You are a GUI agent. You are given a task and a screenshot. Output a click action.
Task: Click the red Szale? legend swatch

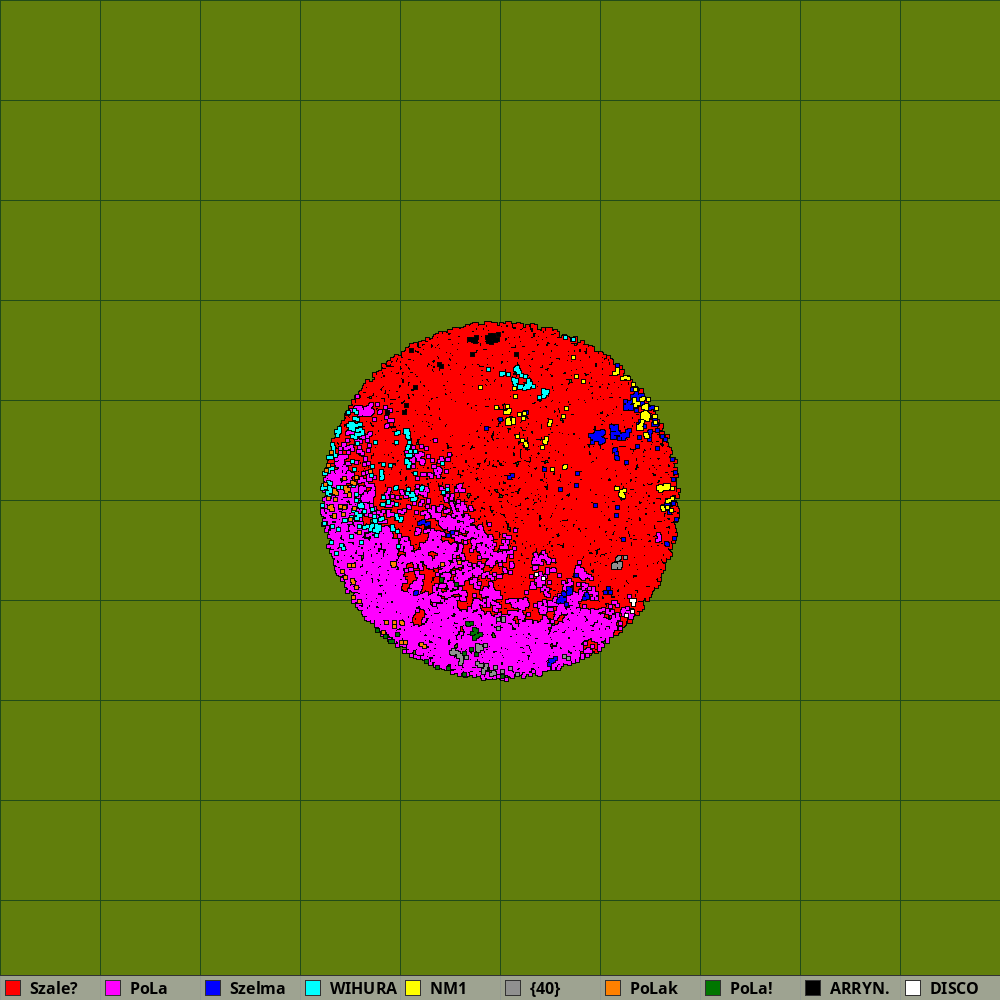coord(13,988)
